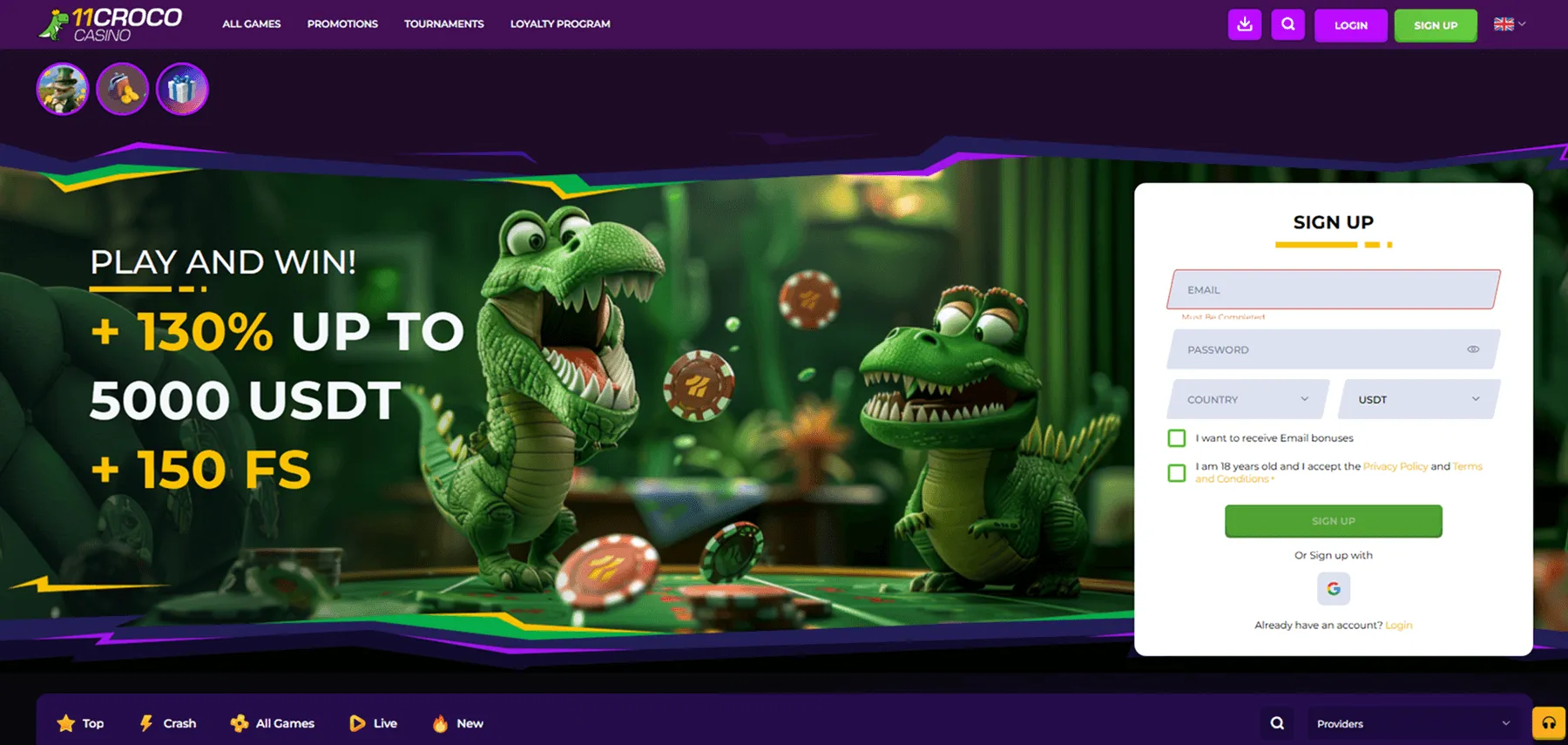Toggle password visibility eye icon
1568x745 pixels.
[x=1473, y=349]
